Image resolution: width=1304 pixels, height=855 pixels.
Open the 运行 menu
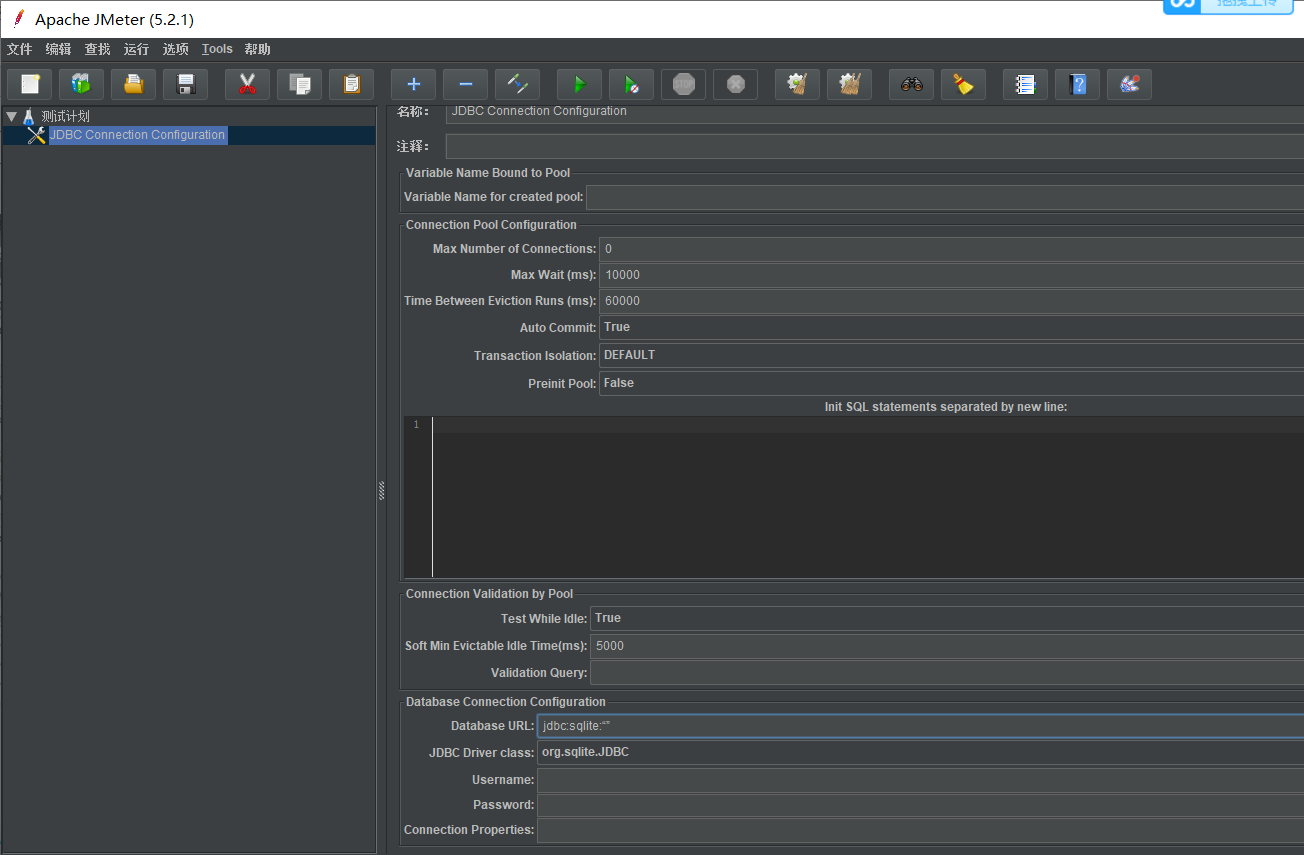pyautogui.click(x=136, y=49)
